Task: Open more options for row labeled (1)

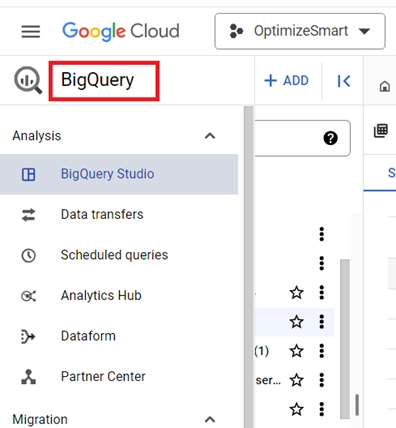Action: (x=322, y=351)
